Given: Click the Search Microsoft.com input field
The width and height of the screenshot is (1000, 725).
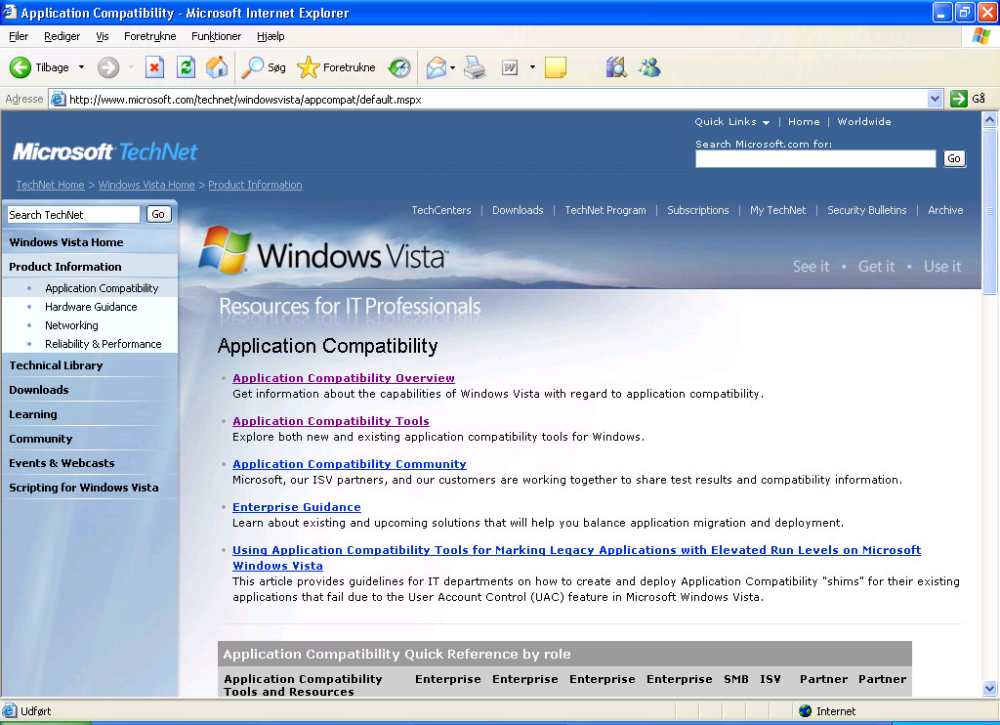Looking at the screenshot, I should pos(815,159).
